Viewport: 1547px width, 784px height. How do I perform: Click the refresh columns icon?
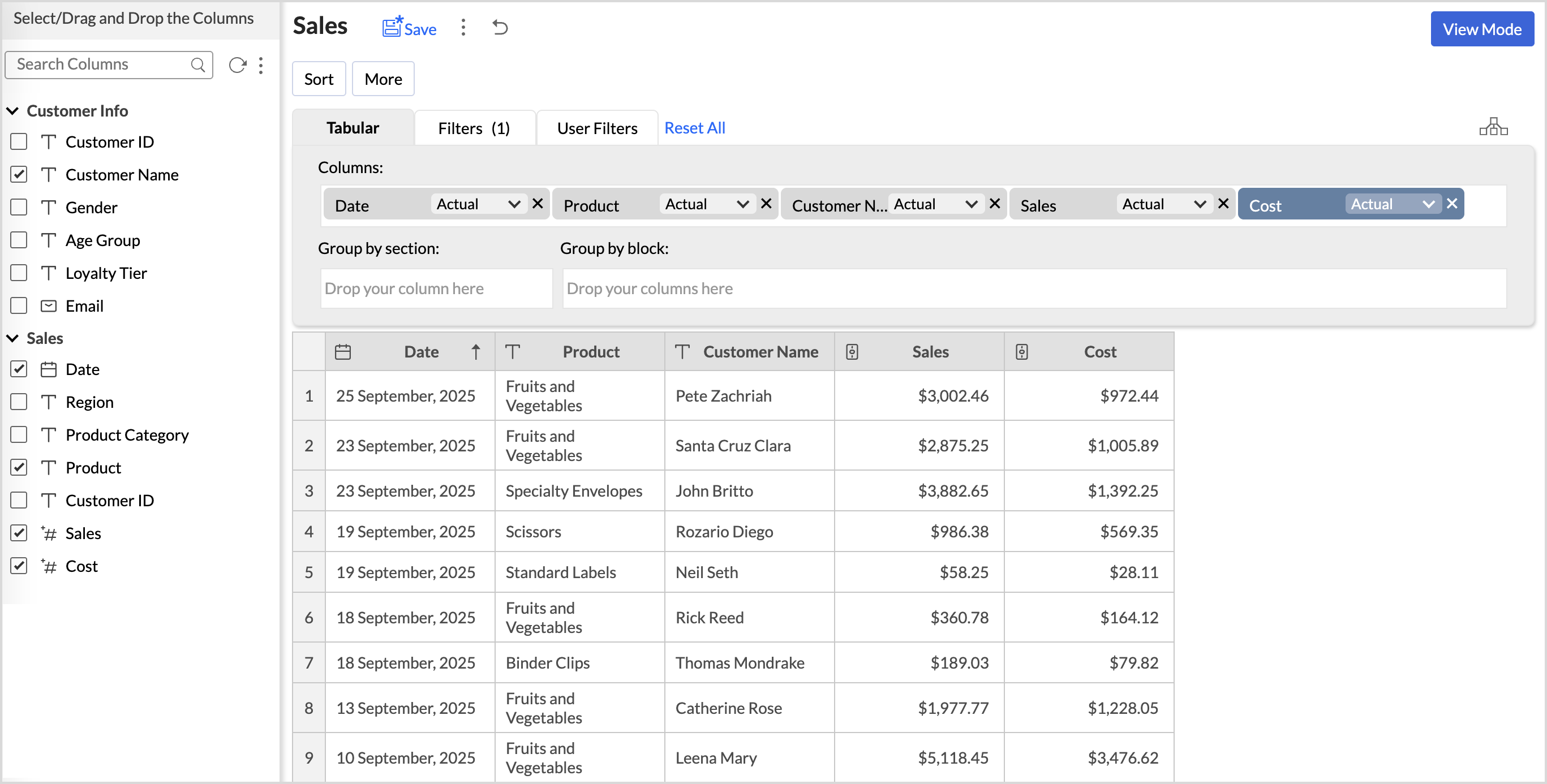point(238,65)
